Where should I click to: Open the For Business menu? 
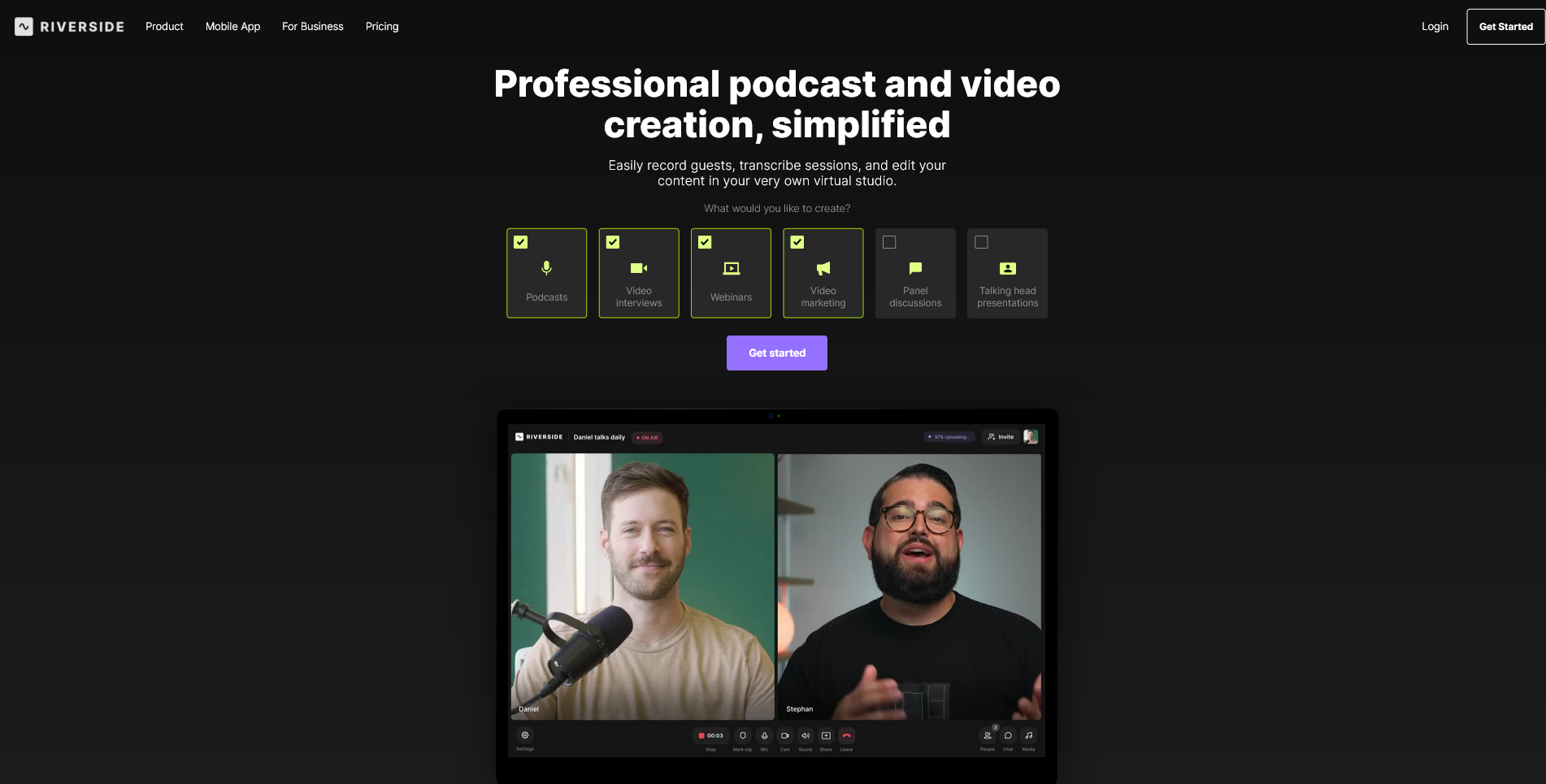[313, 27]
